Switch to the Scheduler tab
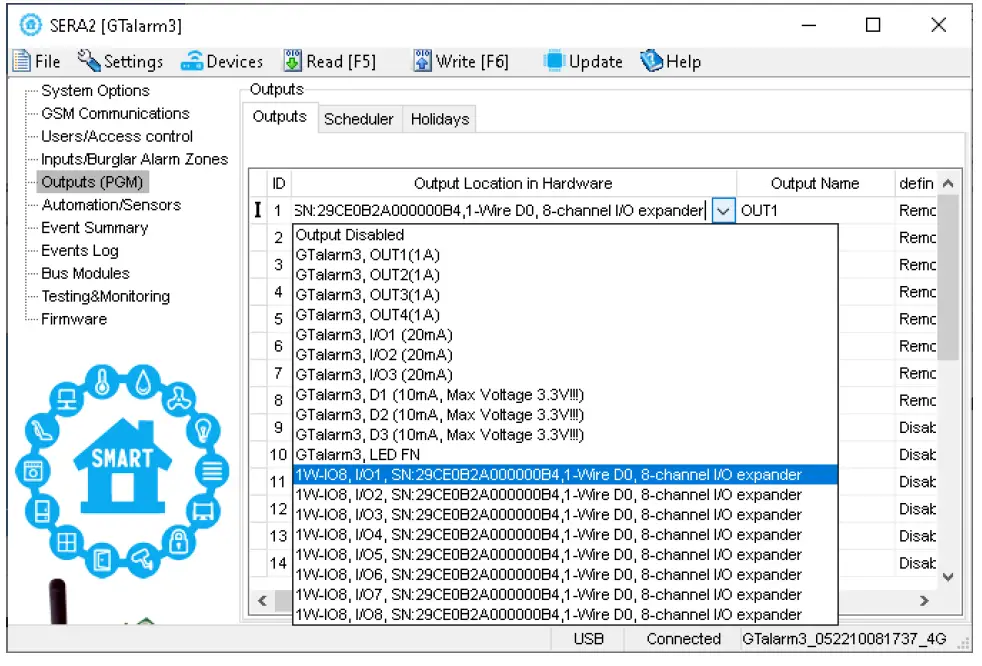The height and width of the screenshot is (666, 982). (x=358, y=119)
